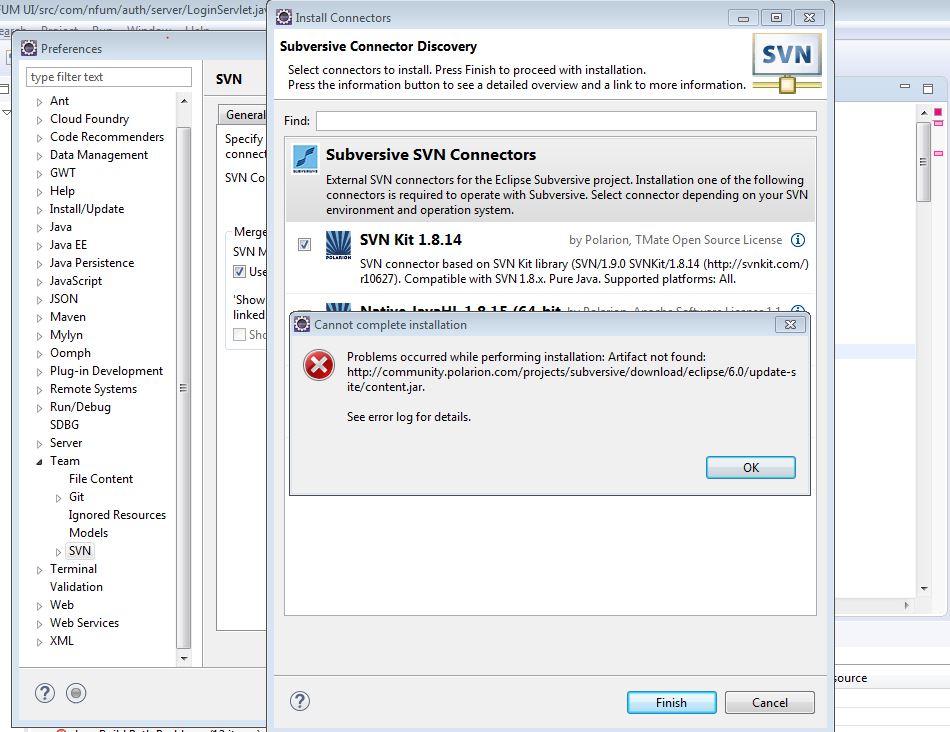Select JSON preferences
The width and height of the screenshot is (950, 732).
coord(64,299)
